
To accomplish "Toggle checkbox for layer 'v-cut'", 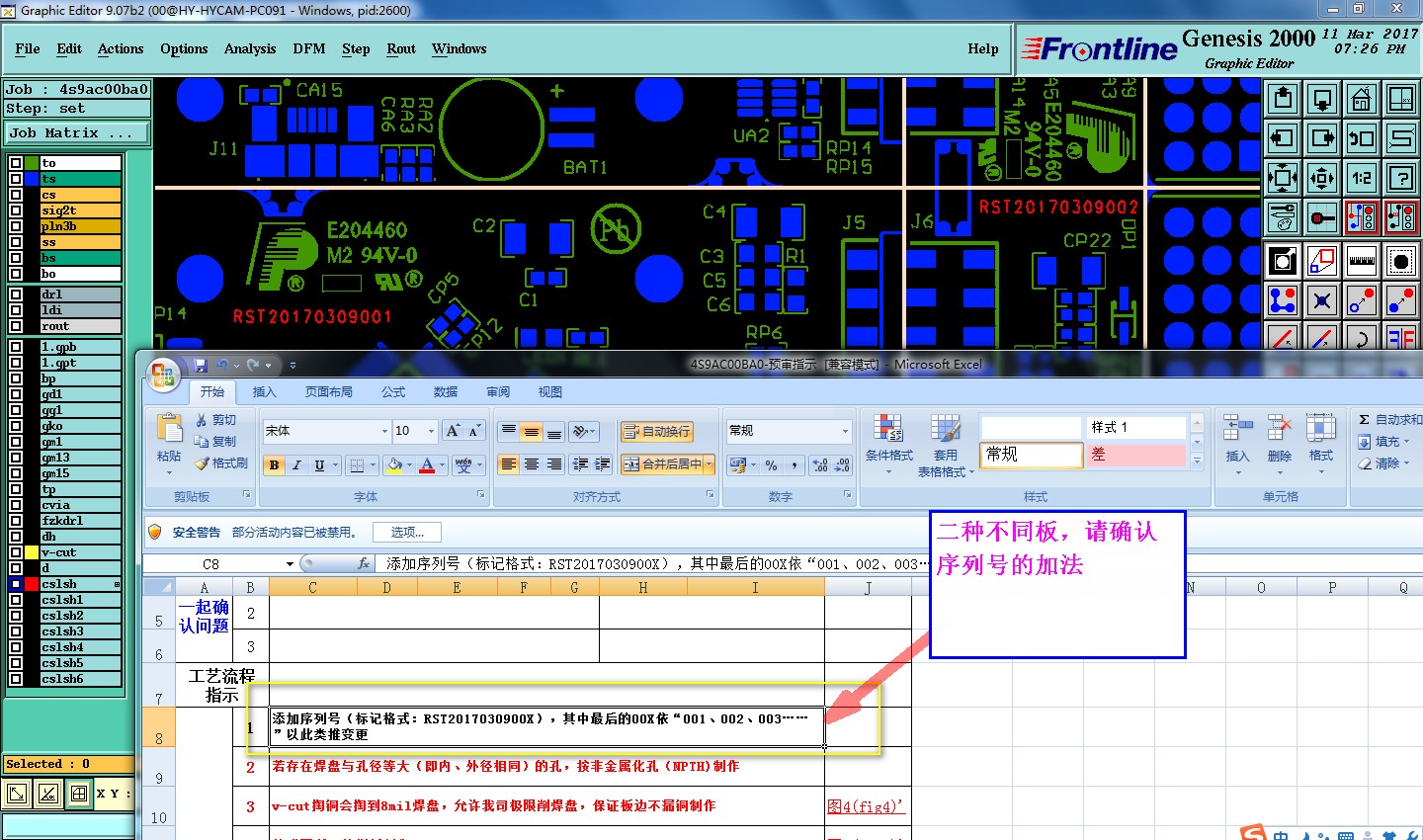I will (x=16, y=552).
